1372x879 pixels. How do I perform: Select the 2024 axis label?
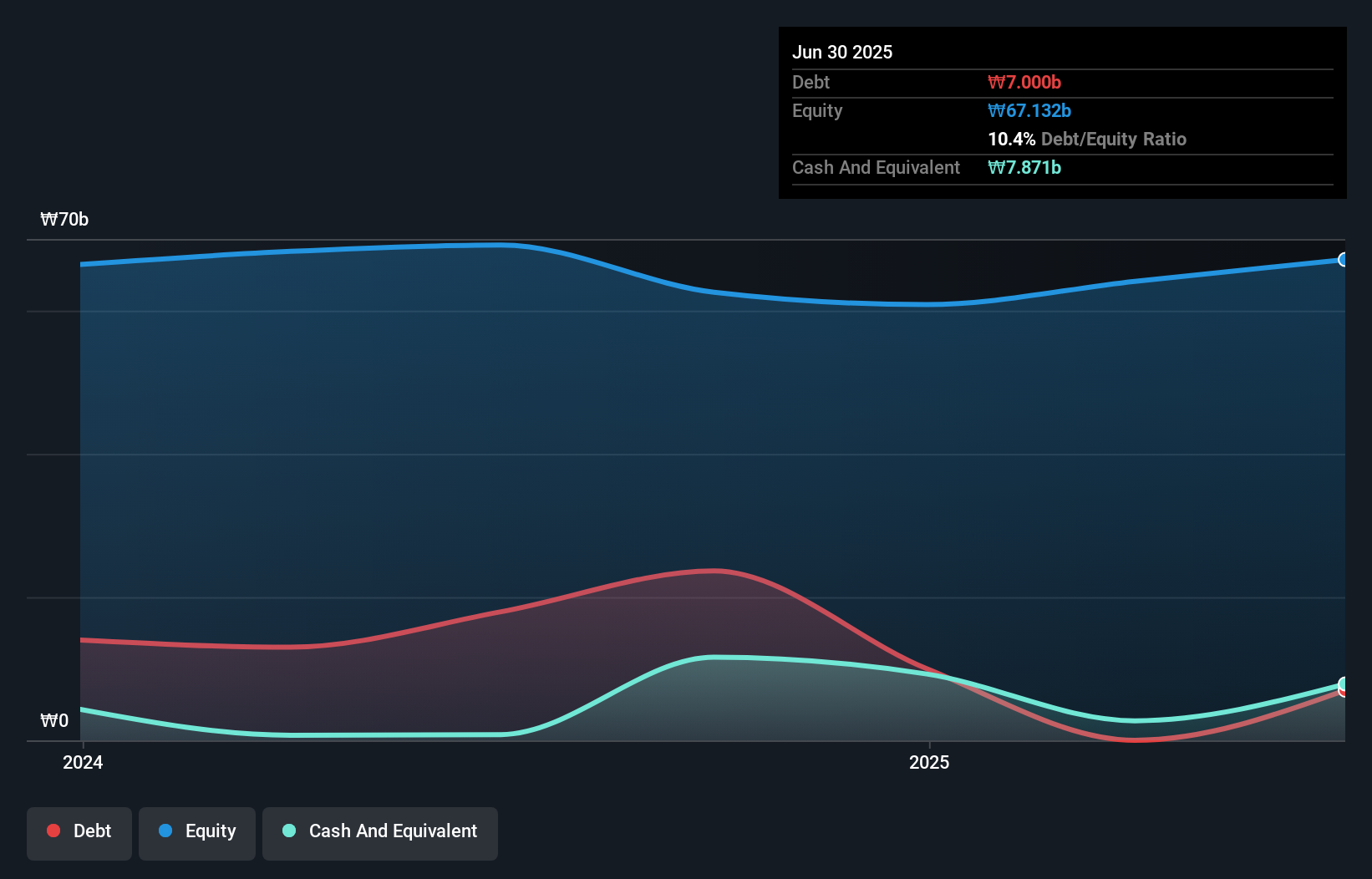(81, 762)
